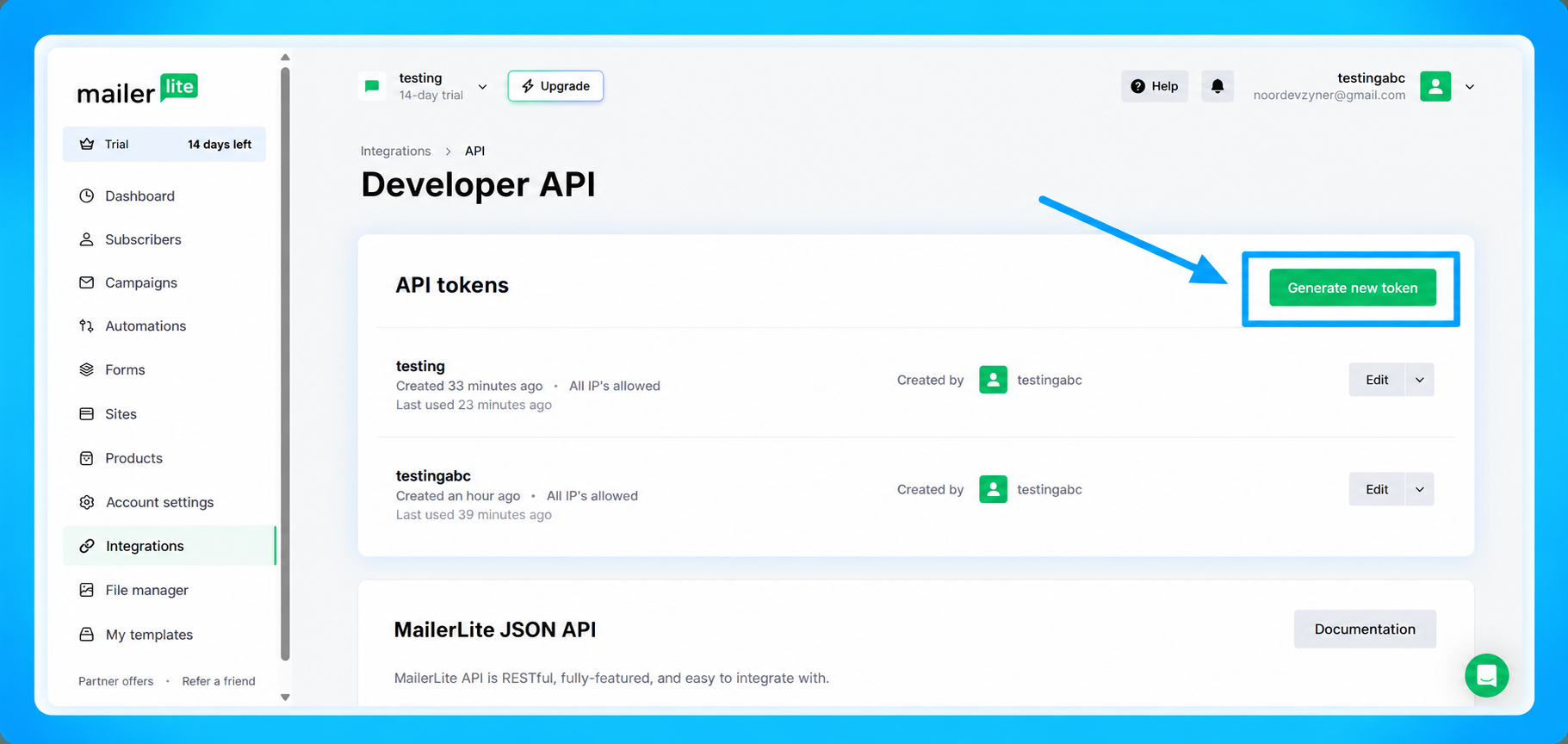Click Integrations breadcrumb link
This screenshot has height=744, width=1568.
tap(395, 151)
